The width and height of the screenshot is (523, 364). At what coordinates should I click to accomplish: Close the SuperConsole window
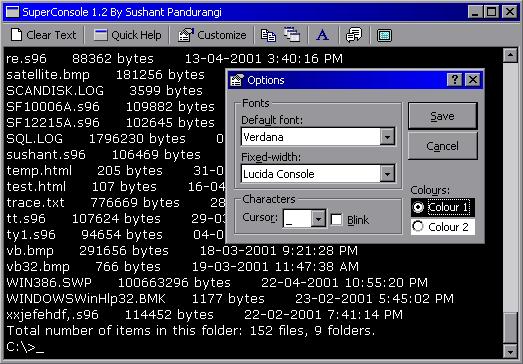(510, 12)
